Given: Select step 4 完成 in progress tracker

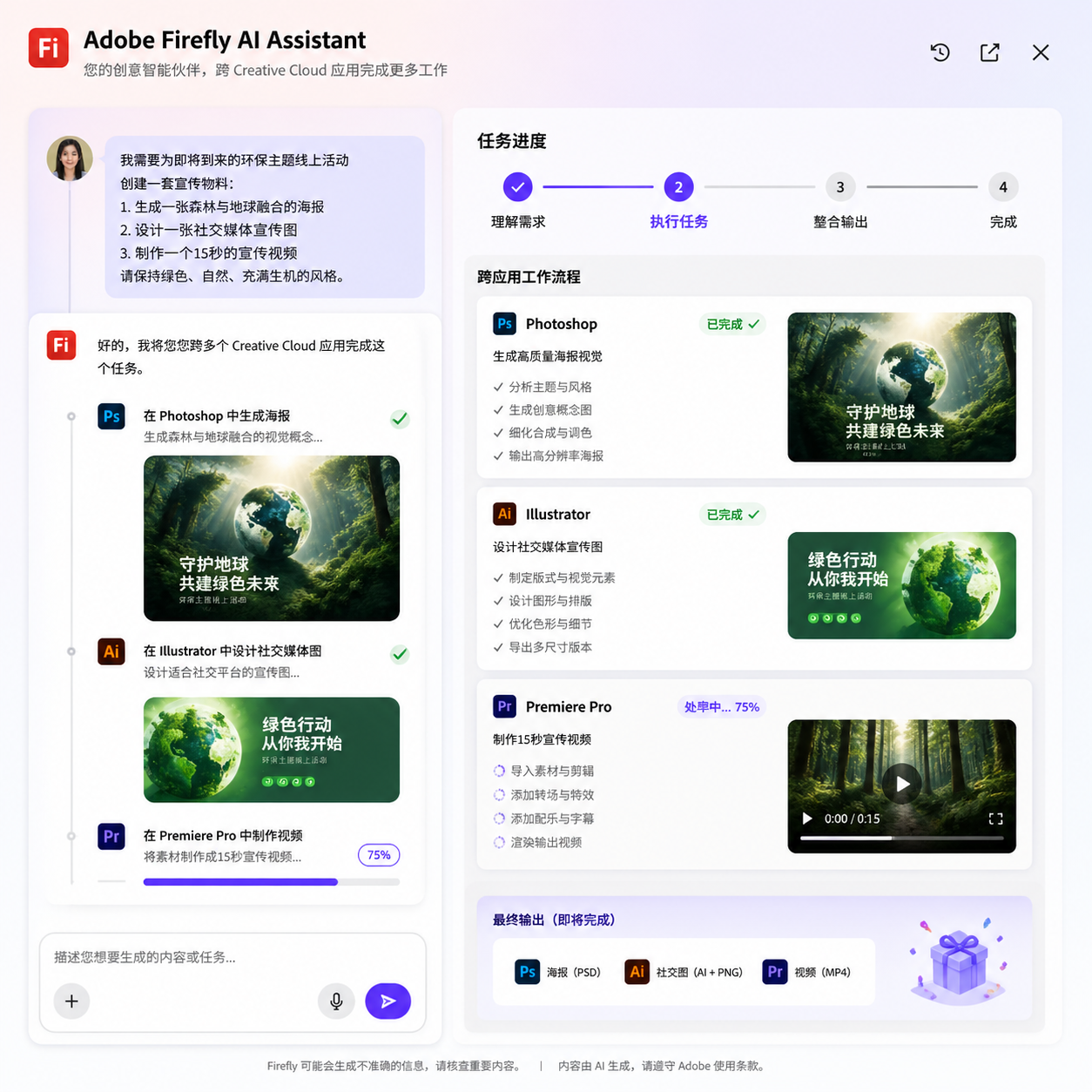Looking at the screenshot, I should [x=1003, y=186].
